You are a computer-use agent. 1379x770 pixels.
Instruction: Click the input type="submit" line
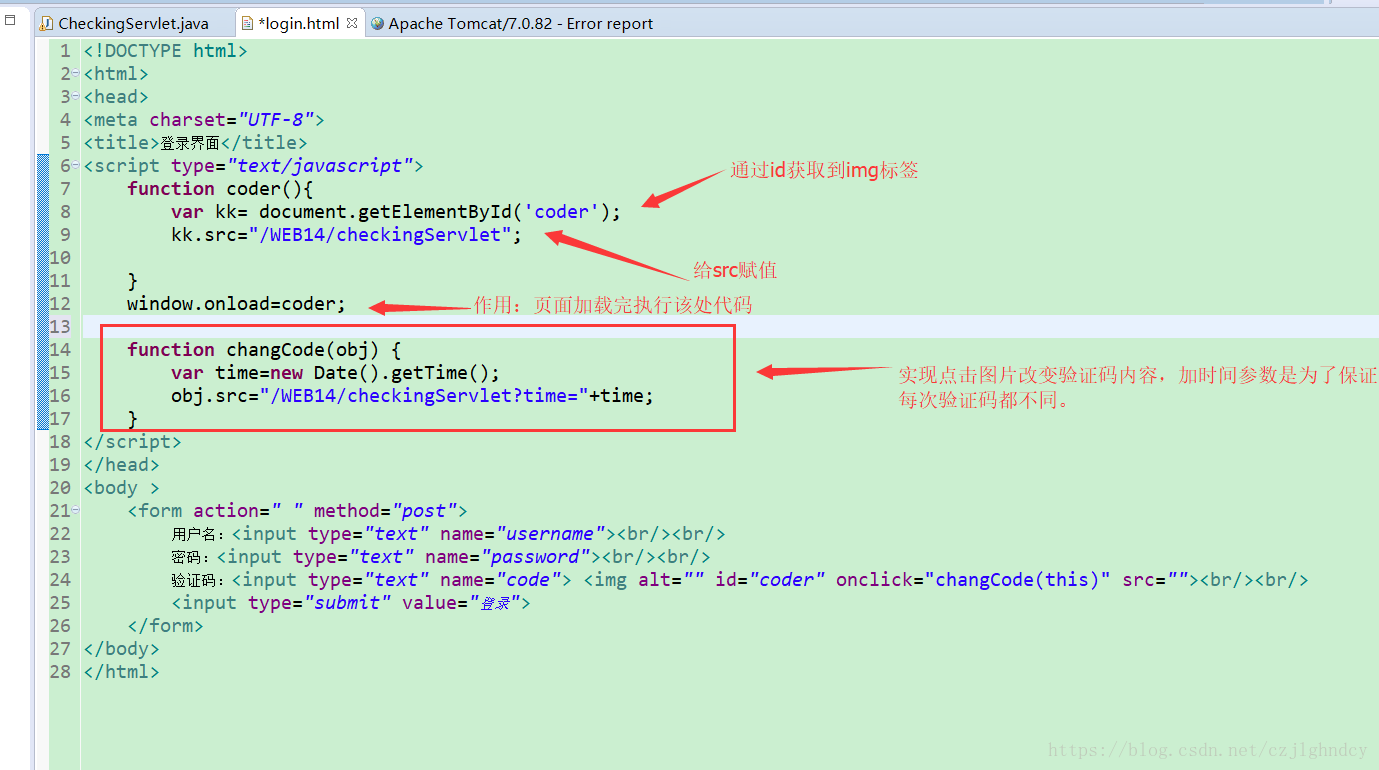pos(350,603)
